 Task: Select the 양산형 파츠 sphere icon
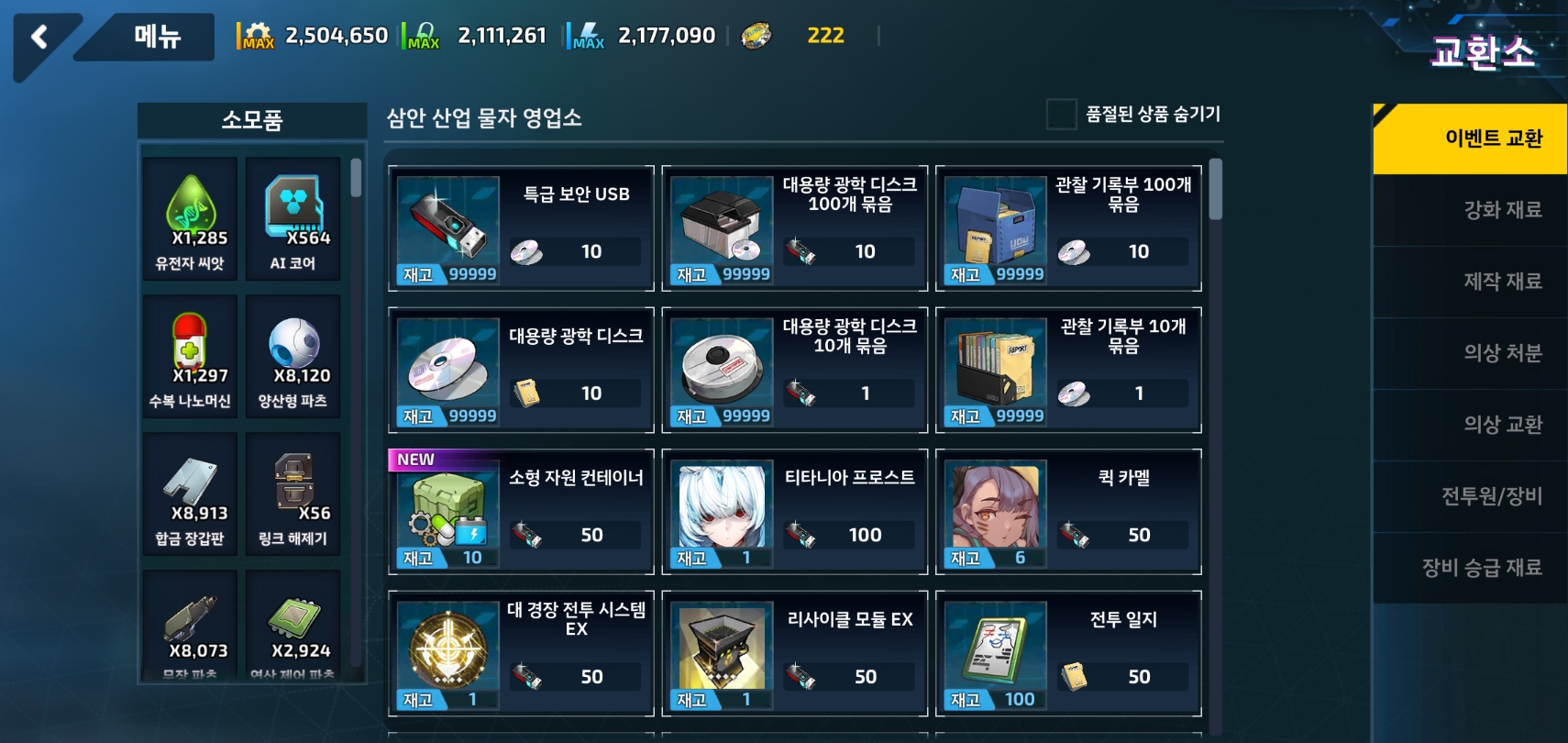coord(293,343)
